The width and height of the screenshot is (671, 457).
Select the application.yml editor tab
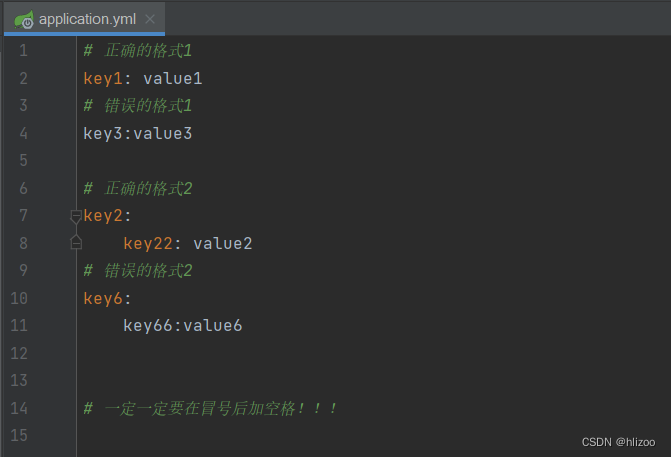[84, 19]
